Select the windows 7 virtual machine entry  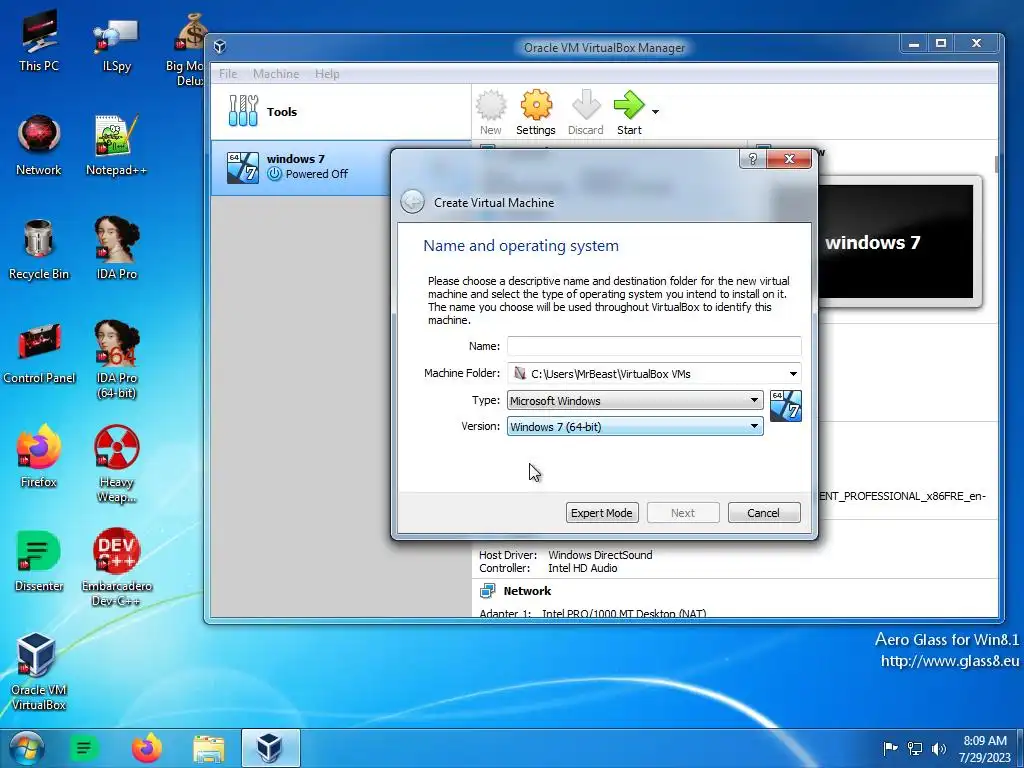(300, 167)
